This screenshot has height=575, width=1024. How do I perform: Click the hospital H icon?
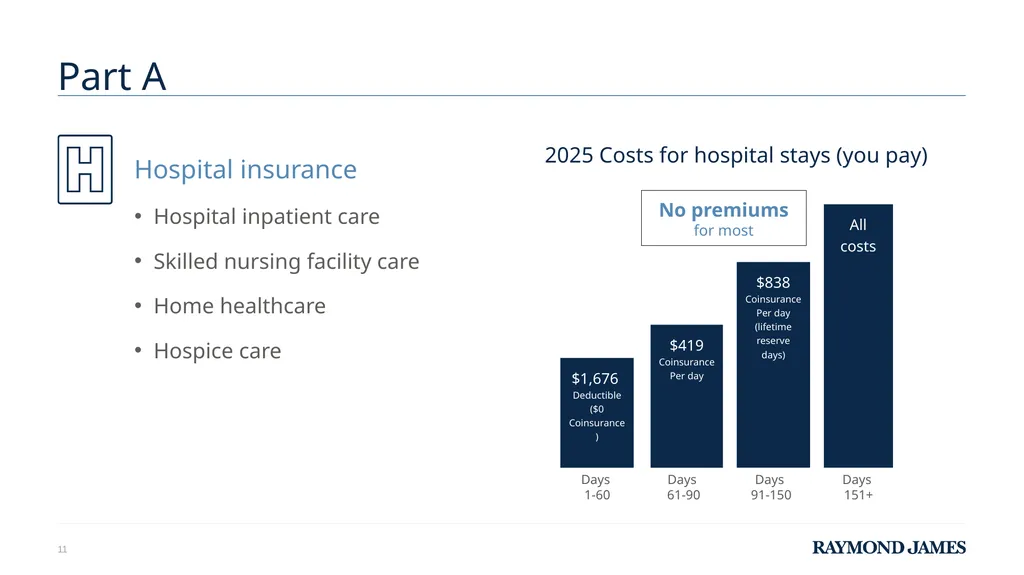pyautogui.click(x=85, y=169)
